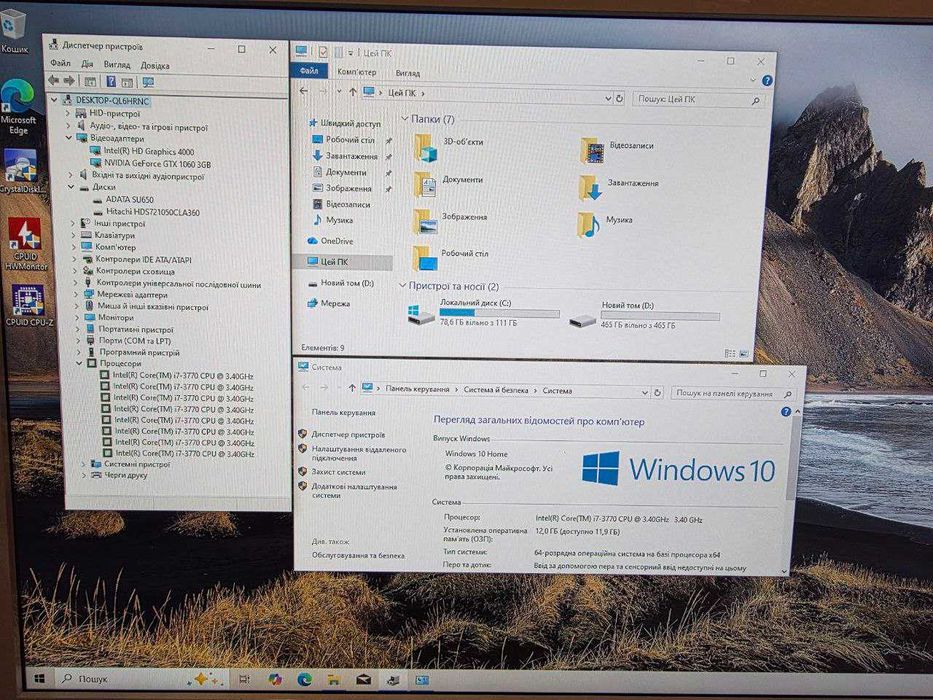Open Довідка menu in Device Manager
Viewport: 933px width, 700px height.
click(155, 65)
